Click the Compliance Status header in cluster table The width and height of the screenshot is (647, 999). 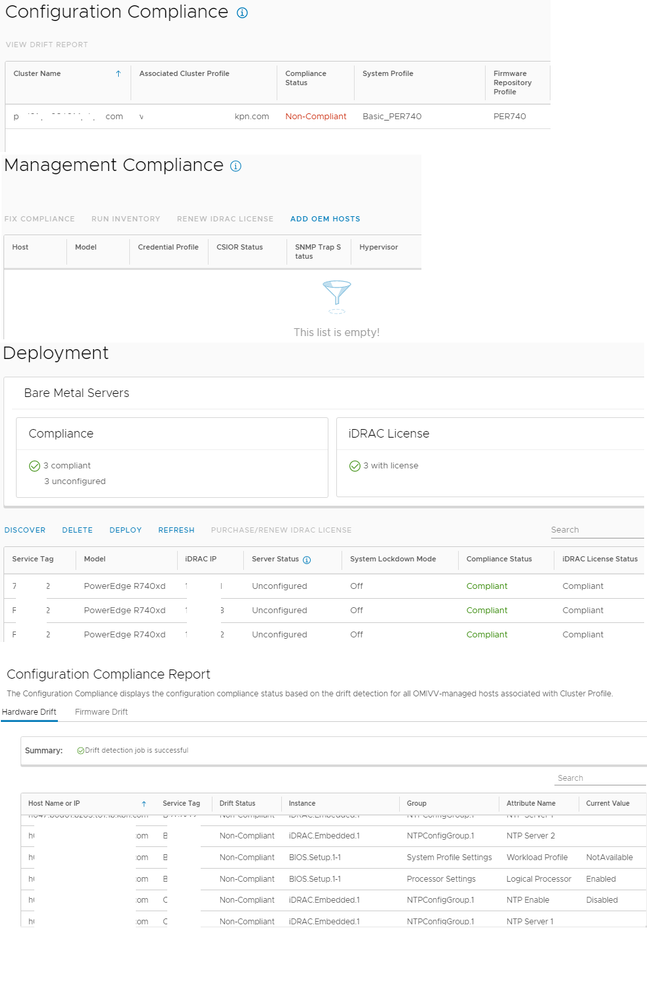(306, 78)
